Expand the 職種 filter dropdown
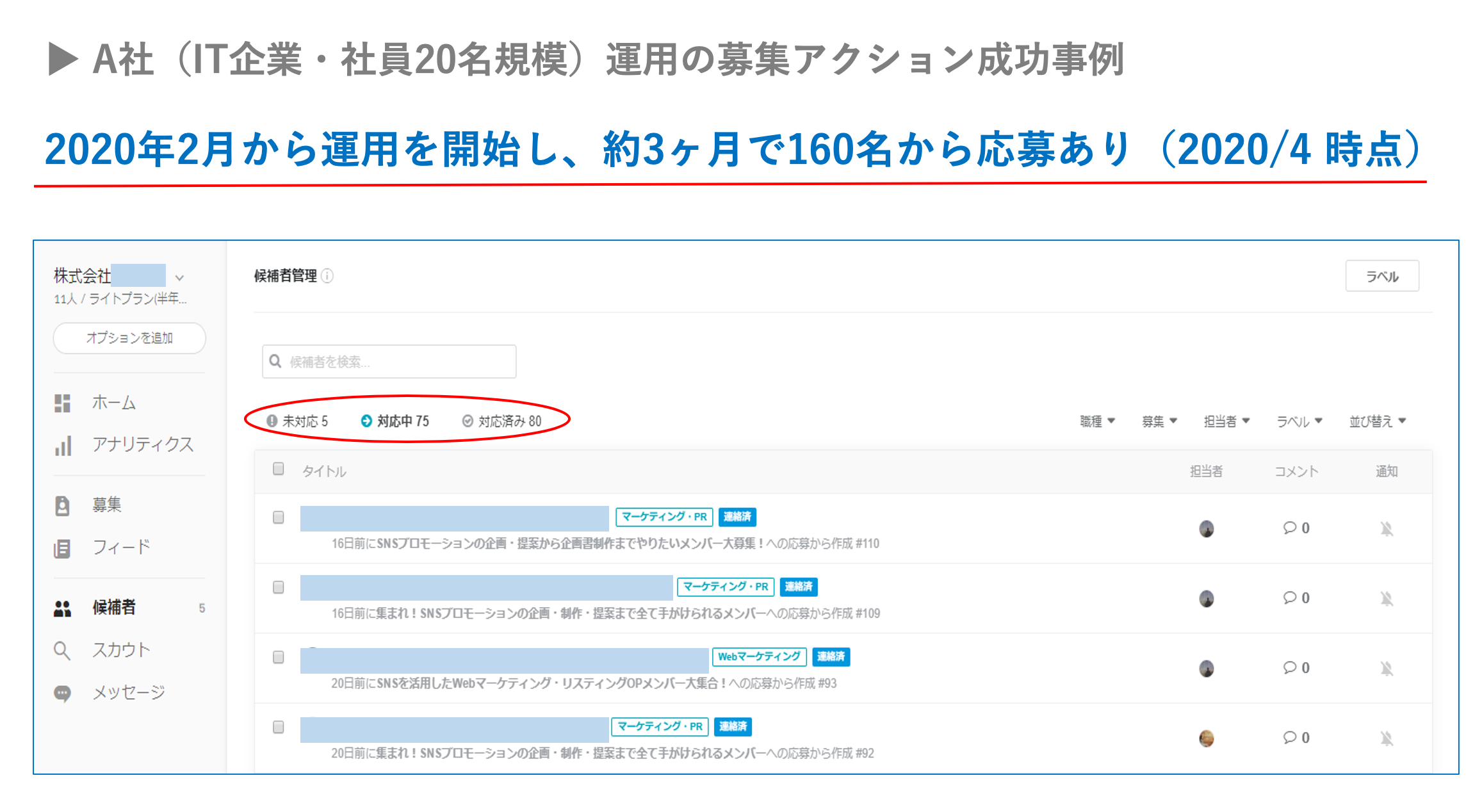The height and width of the screenshot is (812, 1482). 1098,421
